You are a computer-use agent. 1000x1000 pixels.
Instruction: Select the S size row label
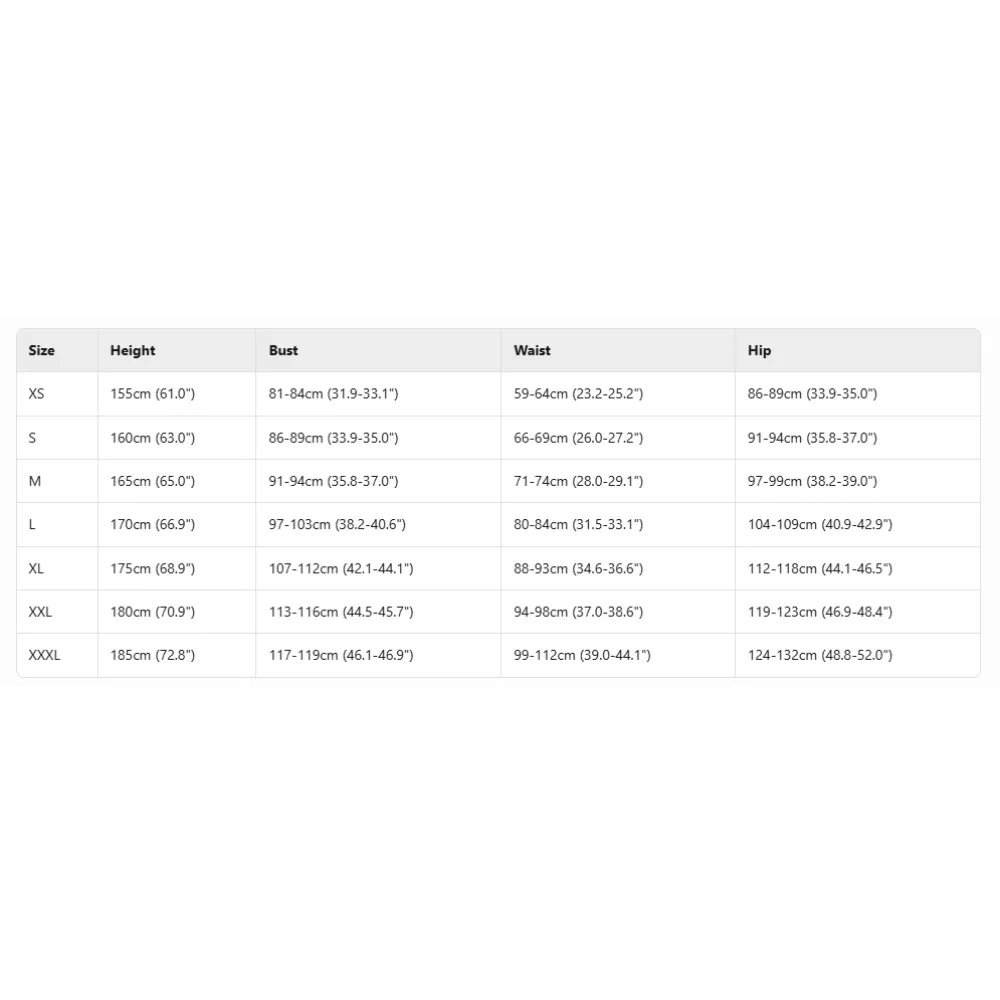[33, 438]
